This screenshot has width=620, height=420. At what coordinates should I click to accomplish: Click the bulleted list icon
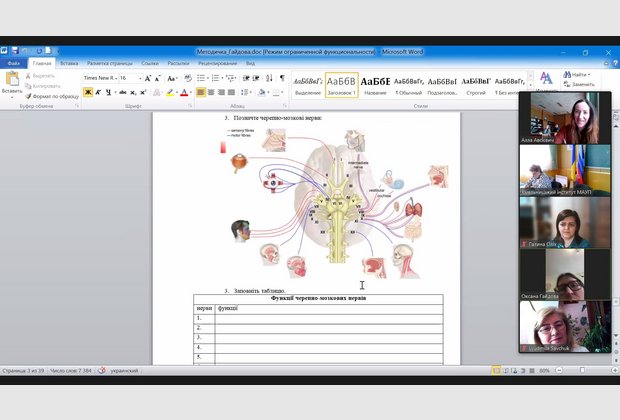tap(201, 77)
